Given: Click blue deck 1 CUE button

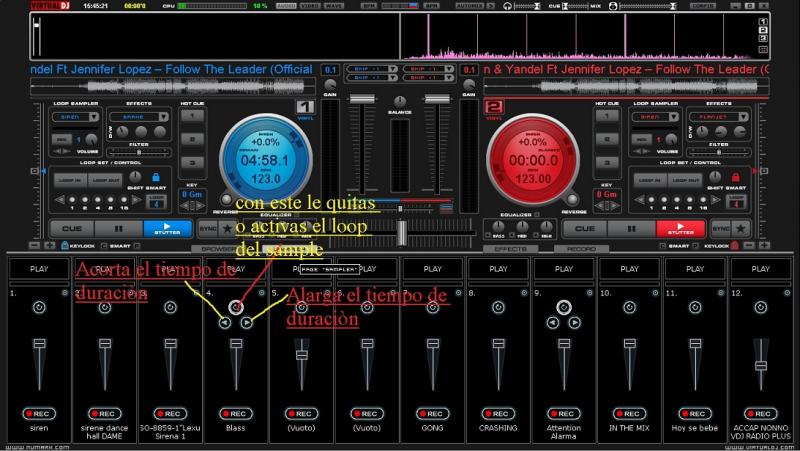Looking at the screenshot, I should [71, 229].
